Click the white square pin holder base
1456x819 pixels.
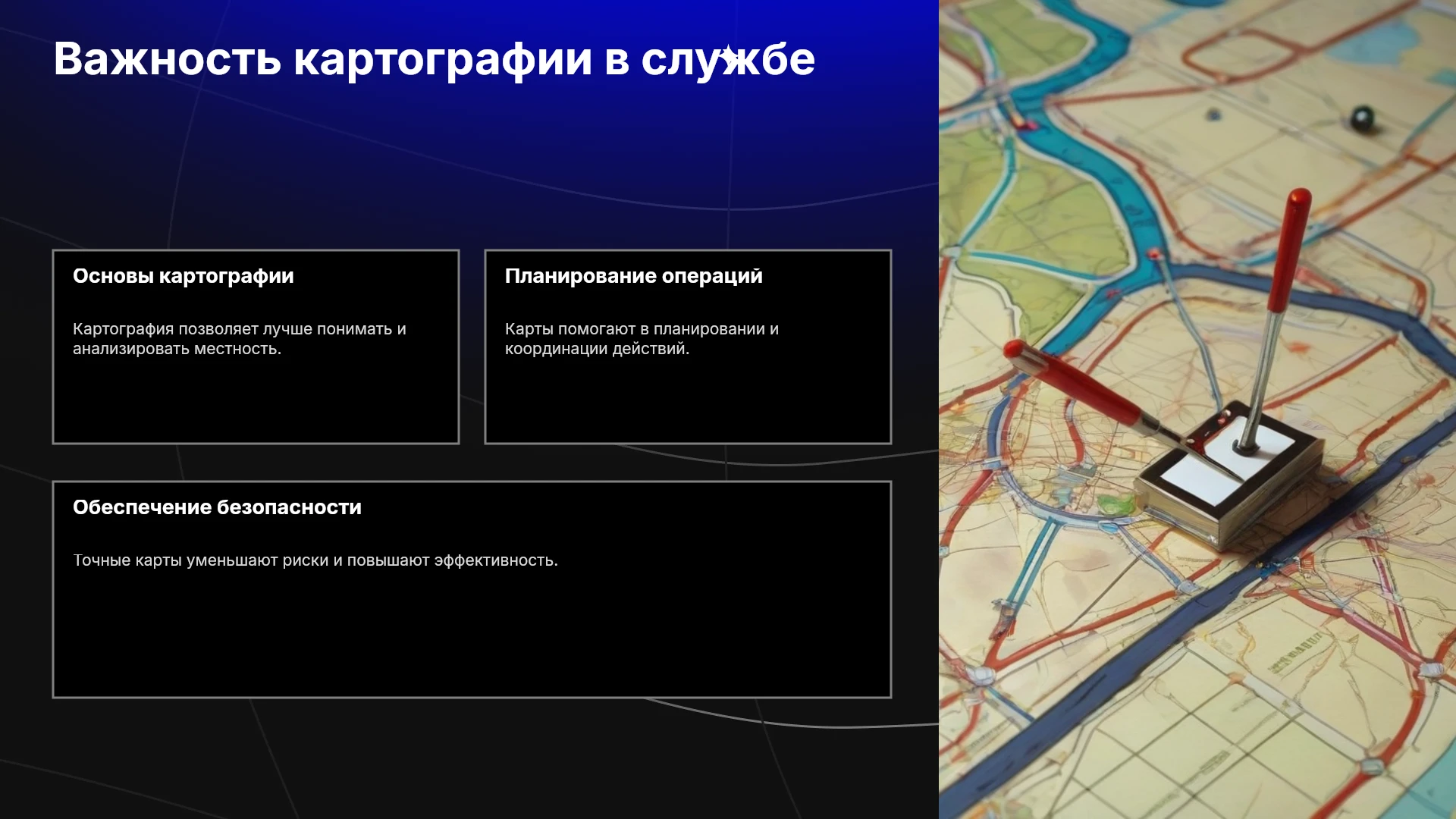tap(1228, 474)
